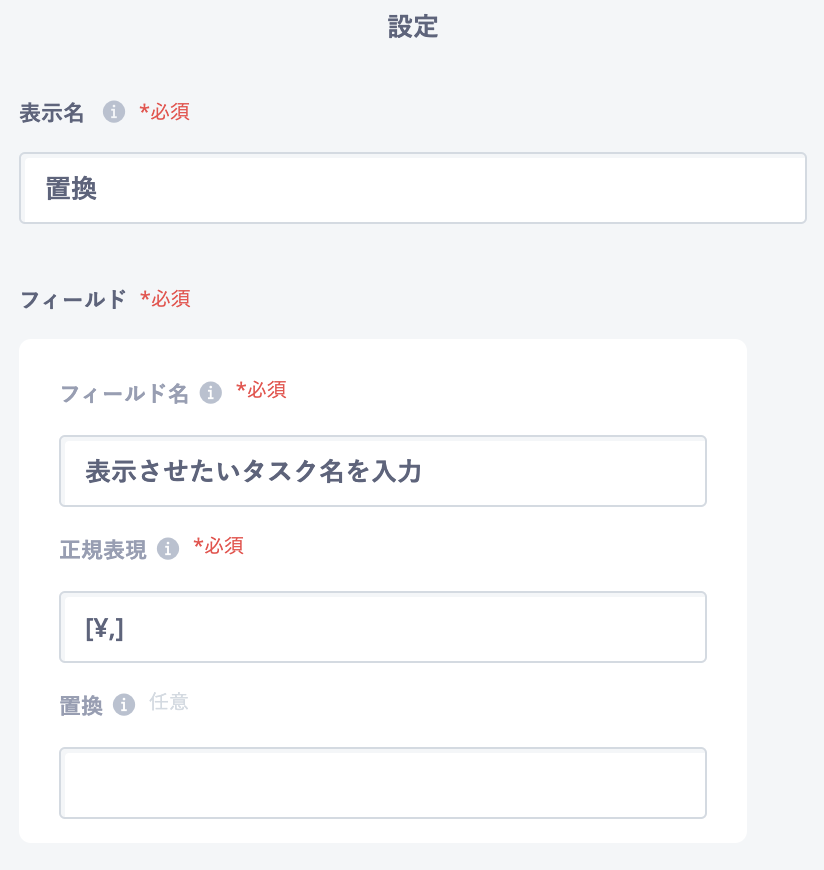Click the 置換 label above the empty input
This screenshot has height=870, width=824.
coord(81,706)
